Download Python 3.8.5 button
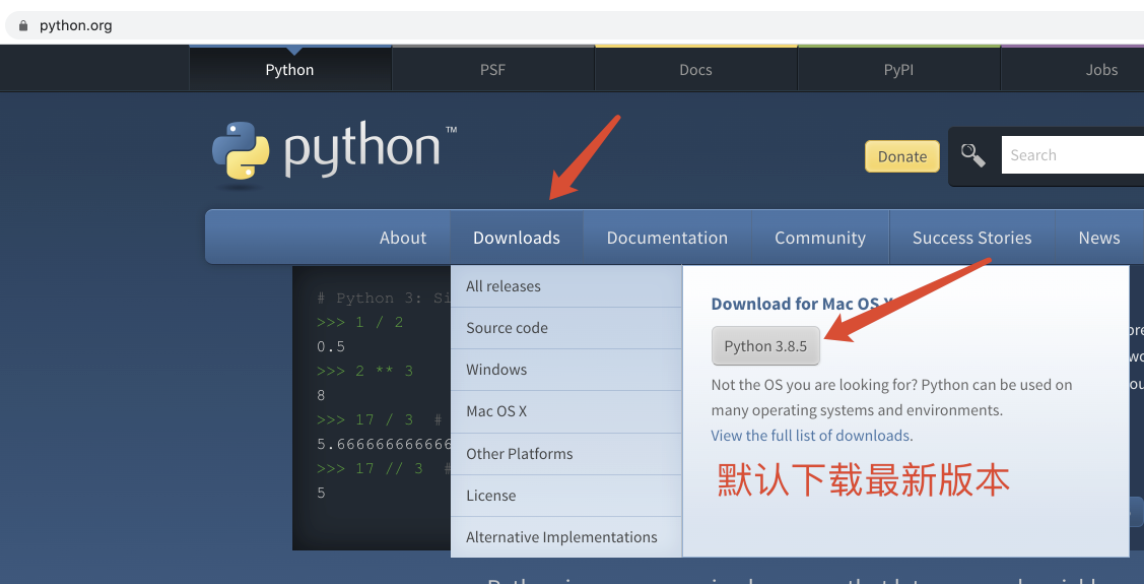1145x584 pixels. pos(765,346)
